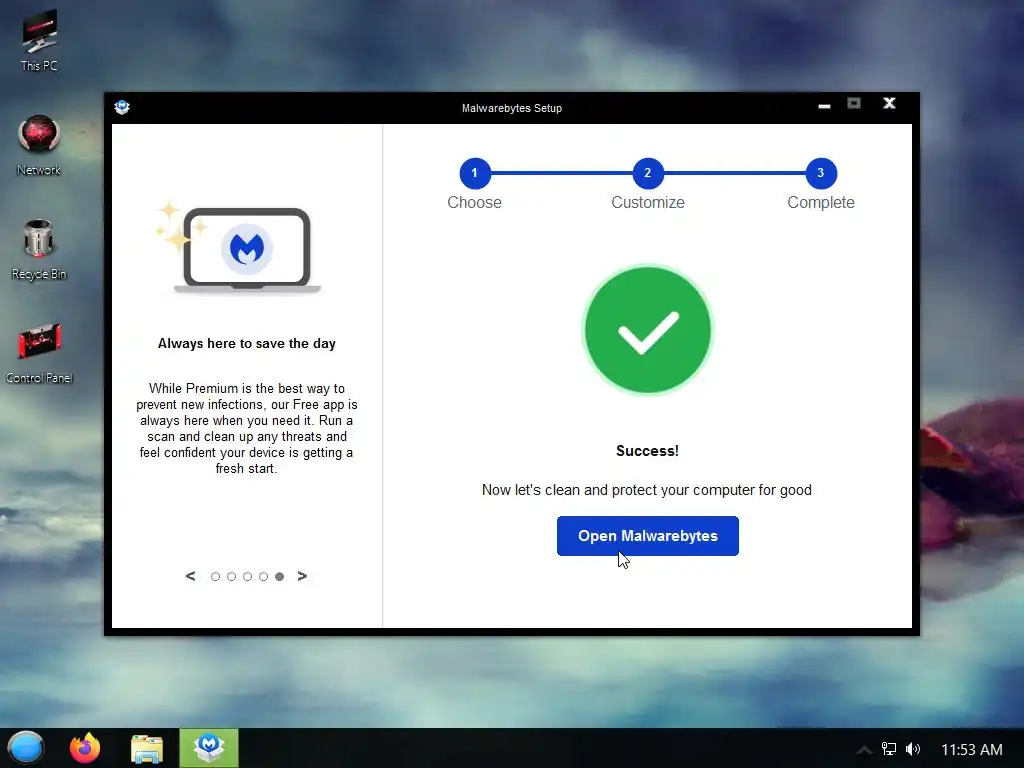Click "Always here to save the day" heading
This screenshot has height=768, width=1024.
[247, 344]
